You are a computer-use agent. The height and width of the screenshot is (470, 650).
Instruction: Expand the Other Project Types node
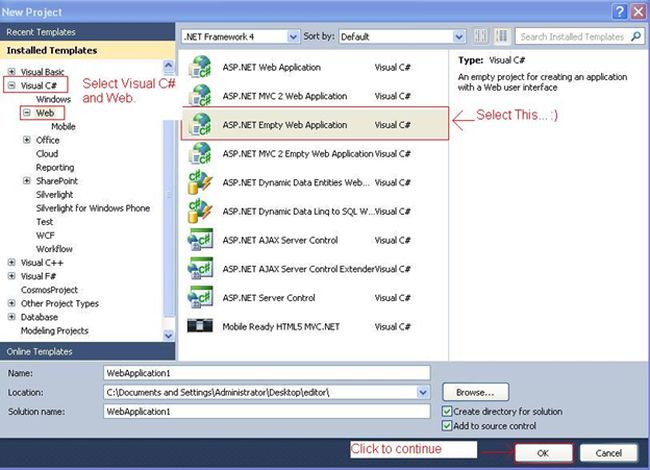click(12, 303)
